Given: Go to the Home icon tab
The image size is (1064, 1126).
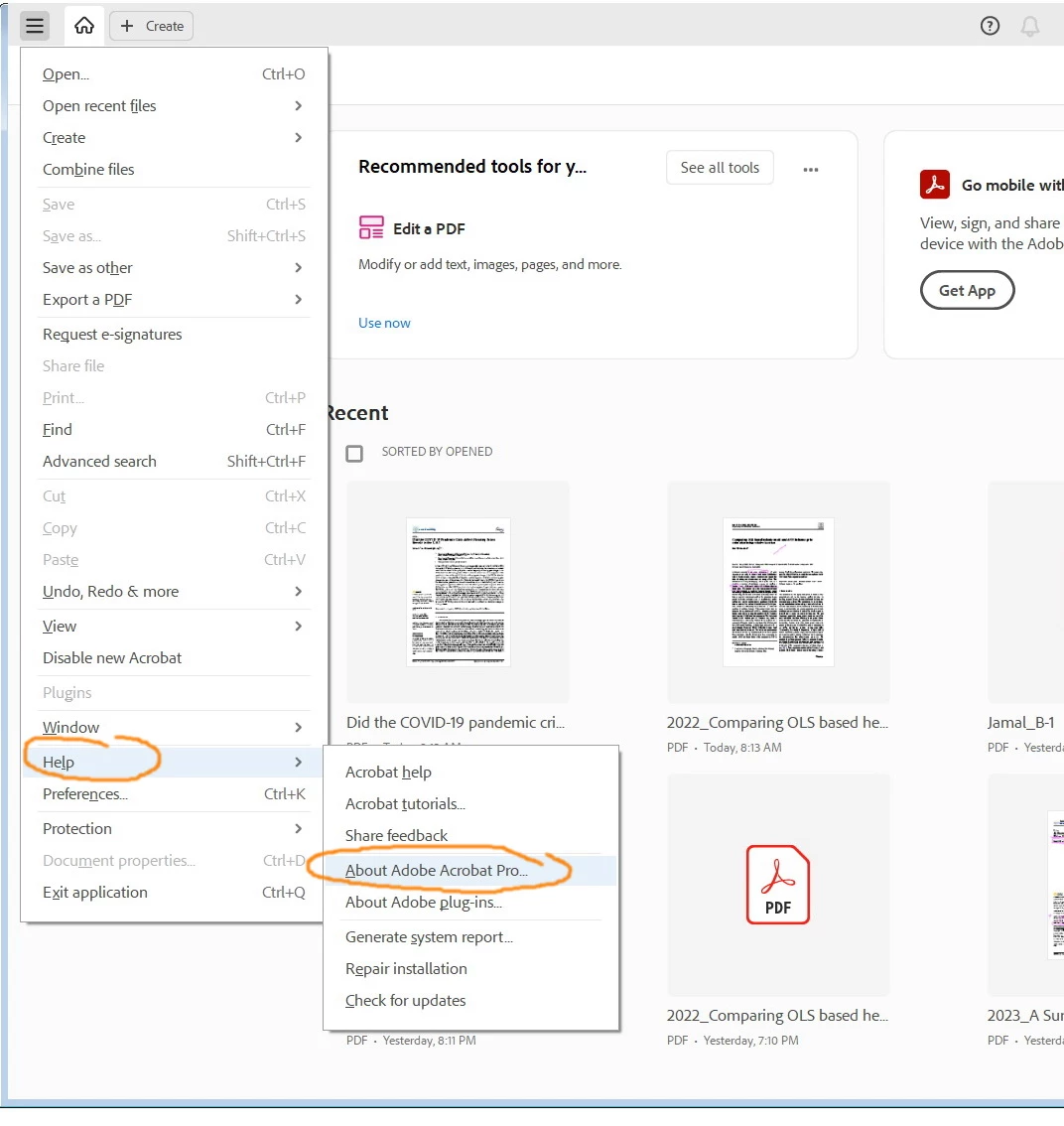Looking at the screenshot, I should pos(84,26).
